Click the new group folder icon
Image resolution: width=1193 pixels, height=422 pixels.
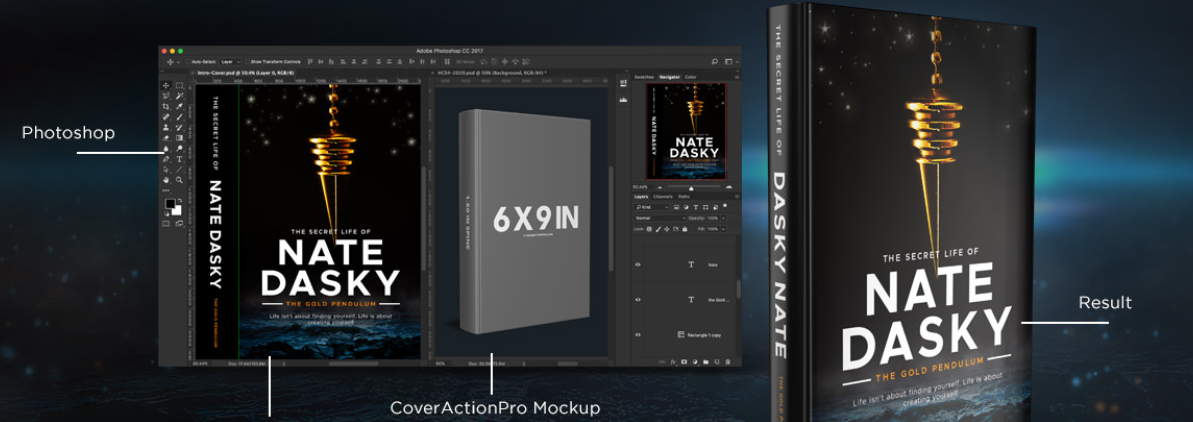click(706, 361)
